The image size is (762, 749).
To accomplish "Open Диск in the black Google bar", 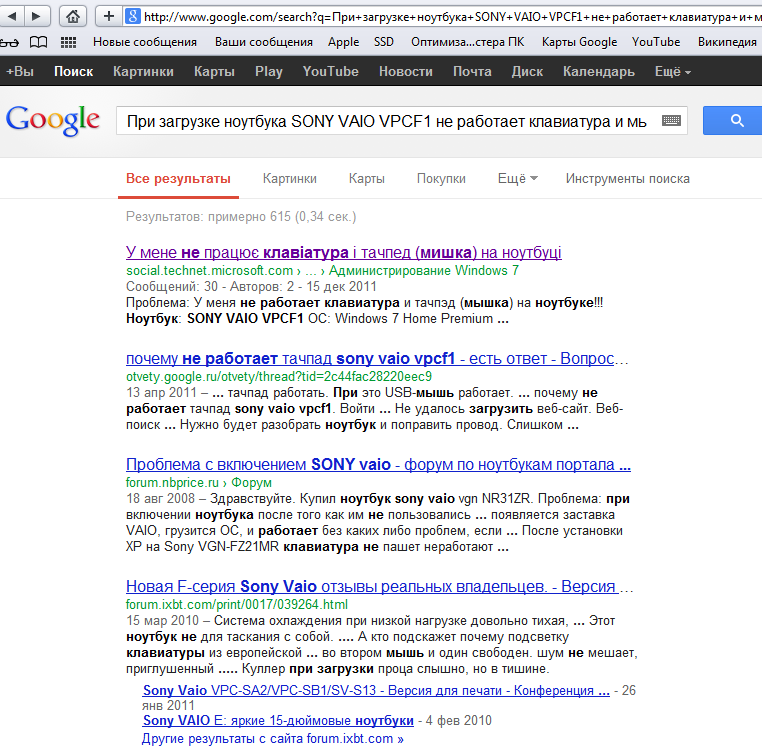I will 527,71.
